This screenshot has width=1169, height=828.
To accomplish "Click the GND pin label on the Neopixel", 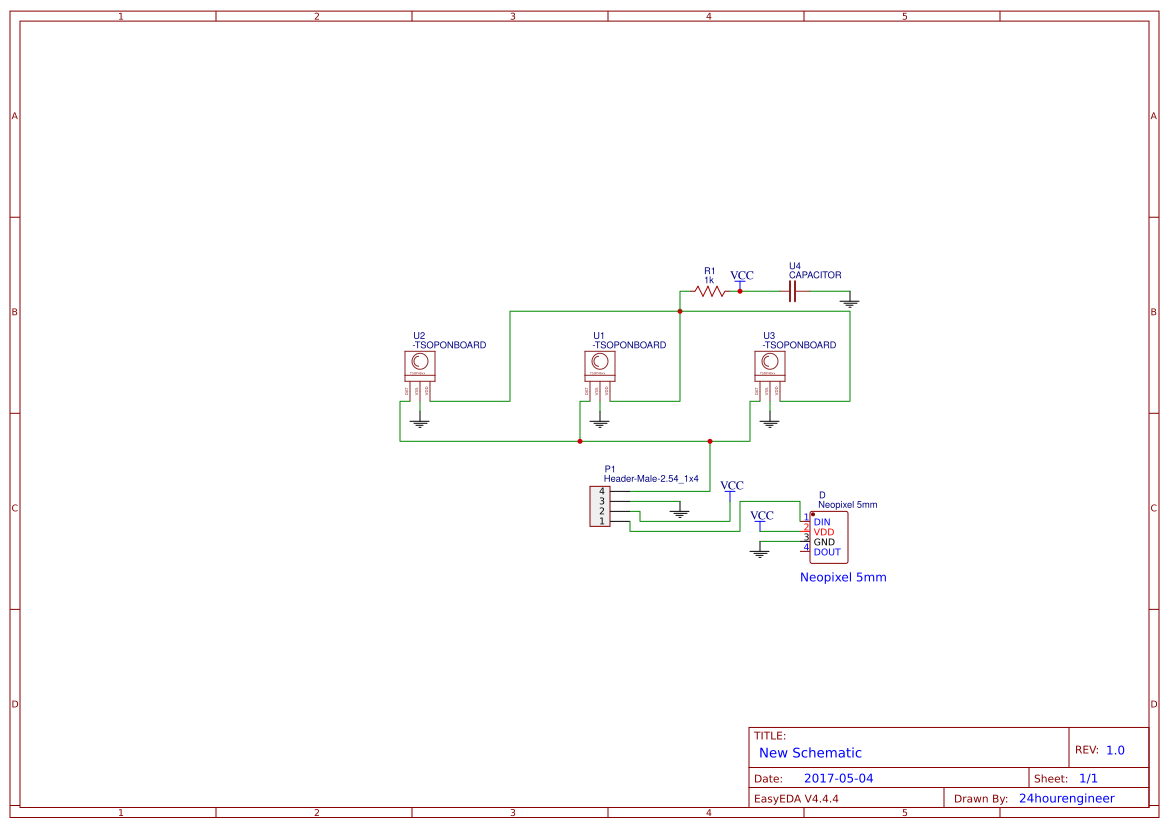I will (x=824, y=541).
